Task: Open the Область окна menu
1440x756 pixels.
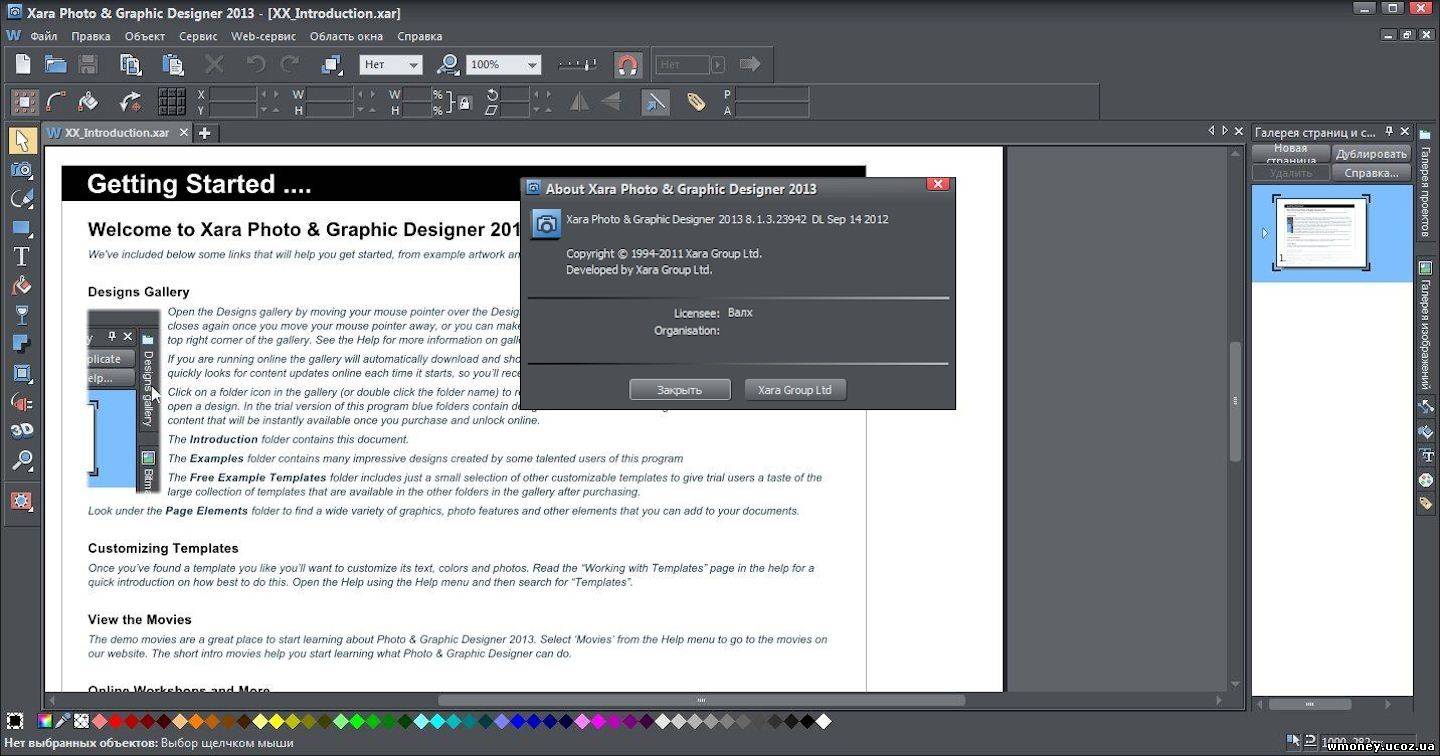Action: [x=346, y=36]
